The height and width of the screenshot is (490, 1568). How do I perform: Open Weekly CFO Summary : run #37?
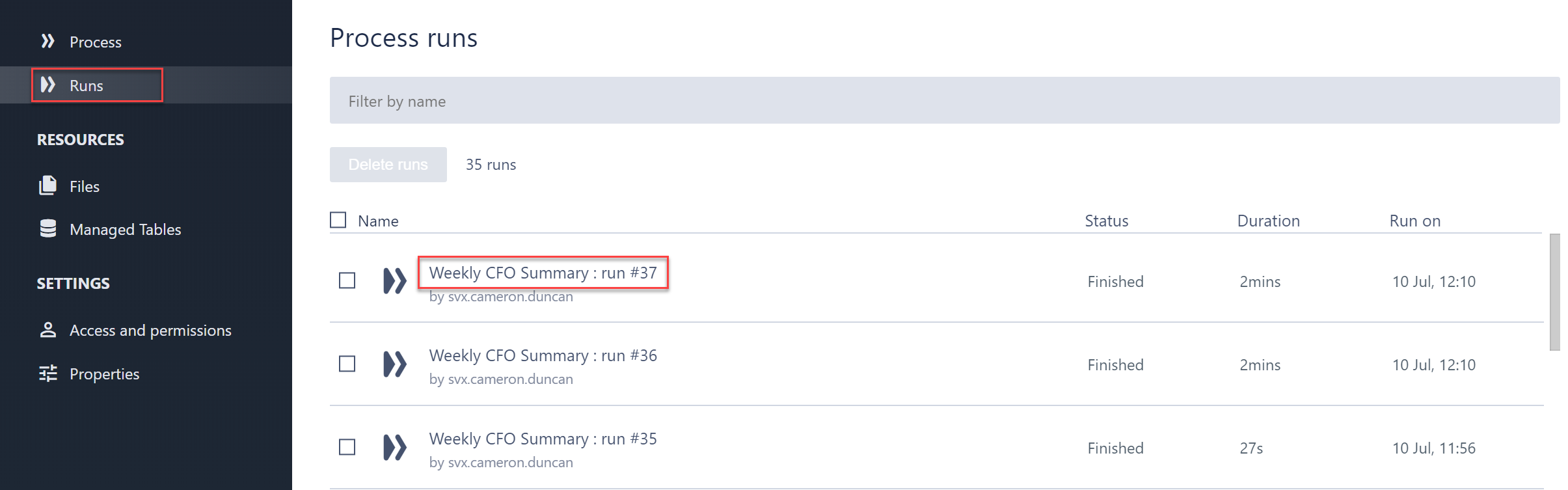543,273
